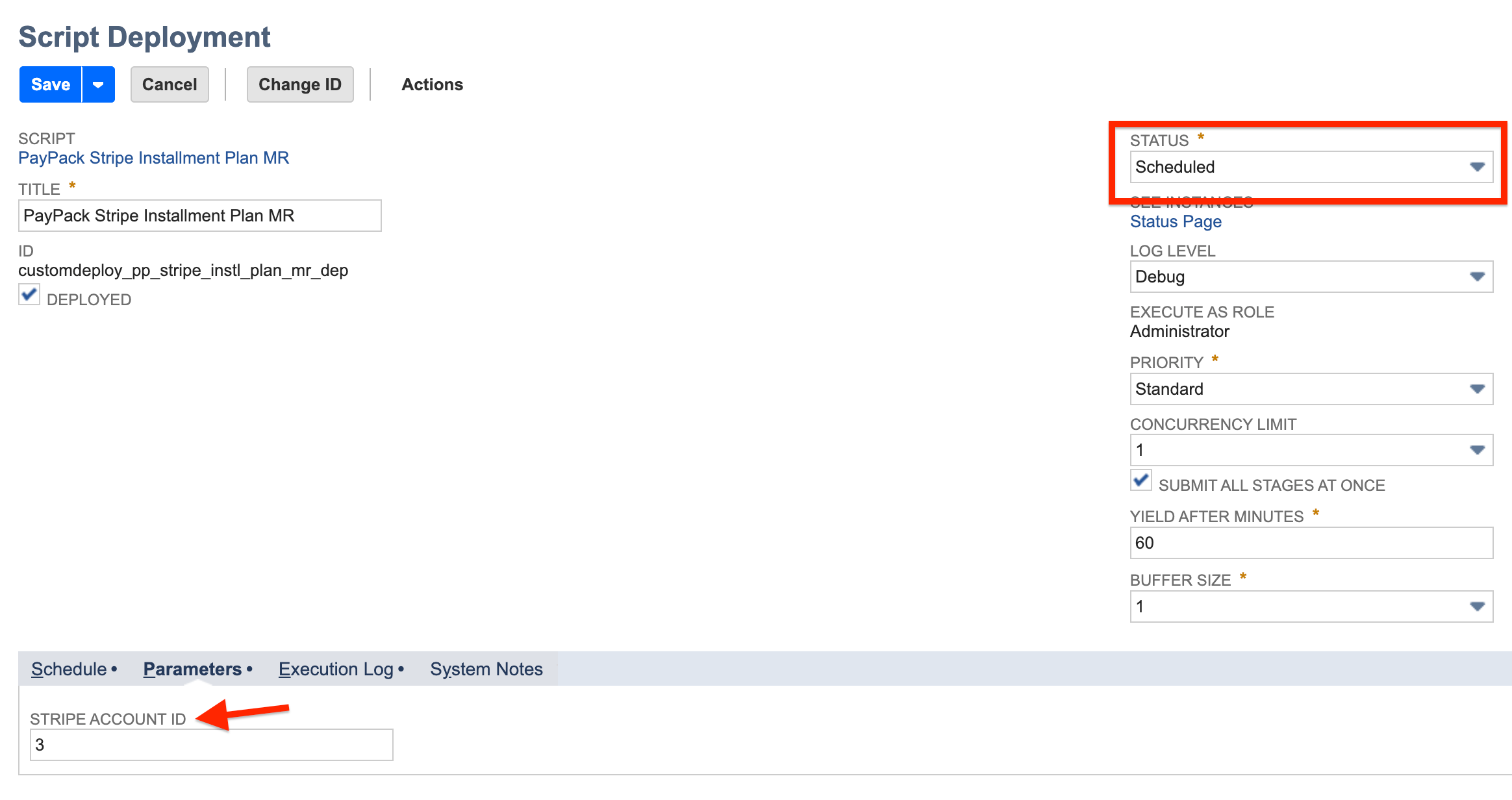Open the PayPack Stripe Installment Plan MR script link
The image size is (1512, 800).
pyautogui.click(x=154, y=157)
